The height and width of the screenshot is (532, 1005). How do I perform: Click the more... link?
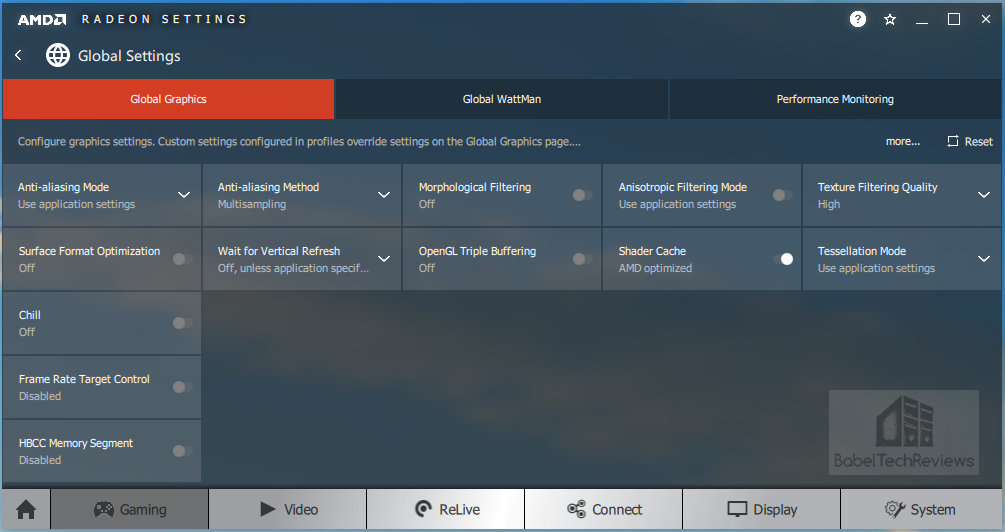point(902,142)
